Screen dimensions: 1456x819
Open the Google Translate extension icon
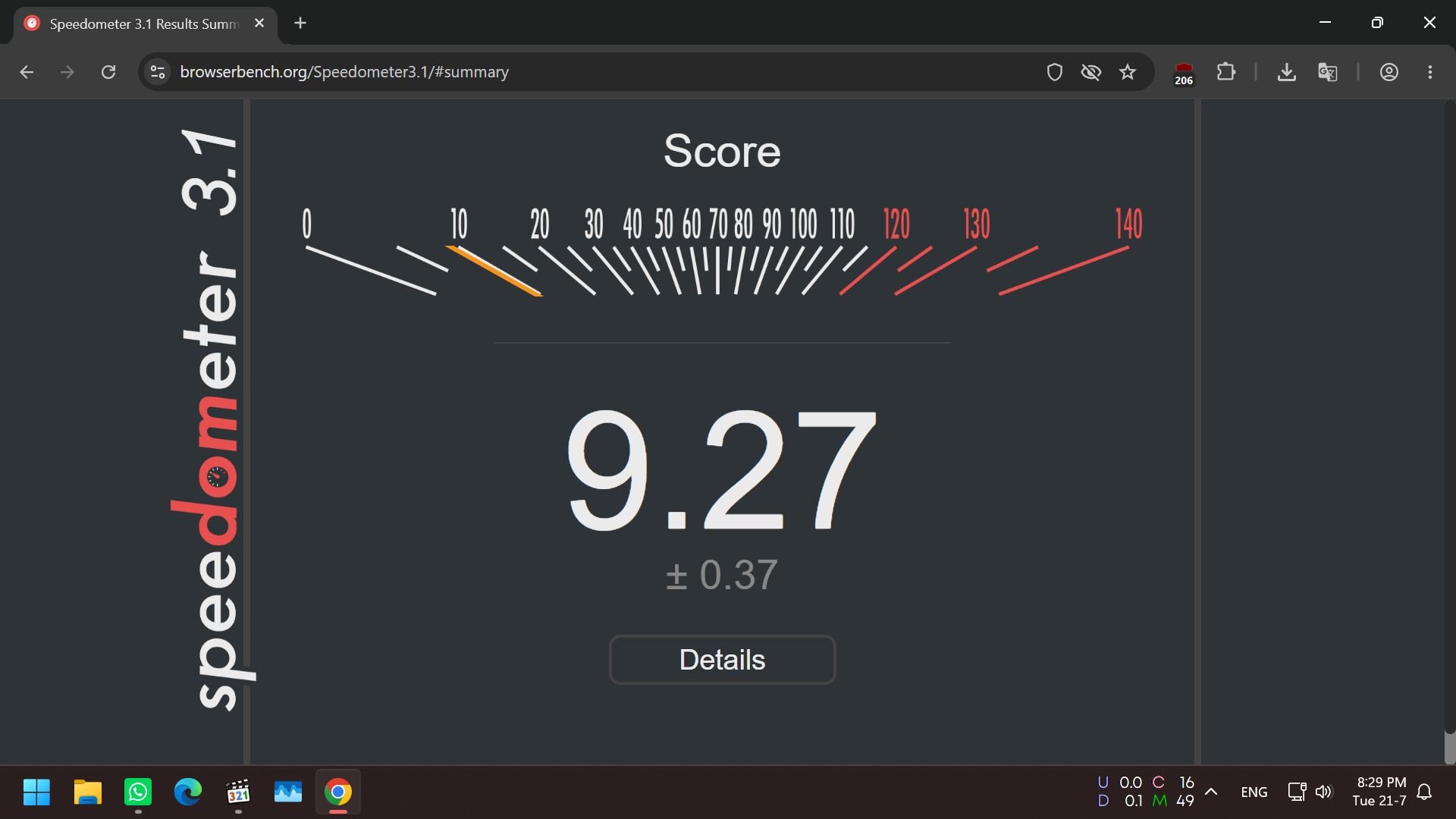point(1327,72)
